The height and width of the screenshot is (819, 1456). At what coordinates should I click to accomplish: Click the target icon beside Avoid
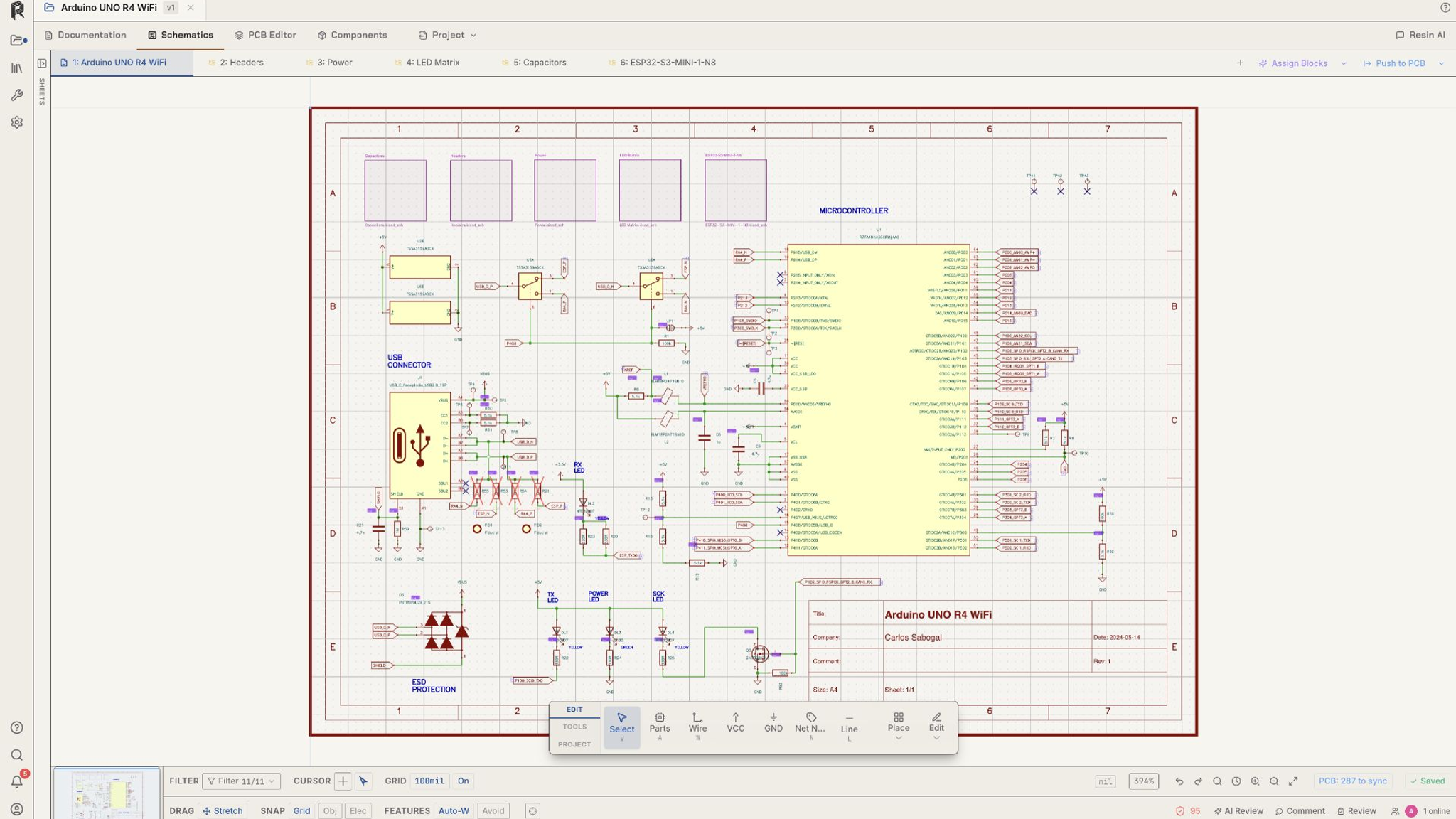coord(532,811)
